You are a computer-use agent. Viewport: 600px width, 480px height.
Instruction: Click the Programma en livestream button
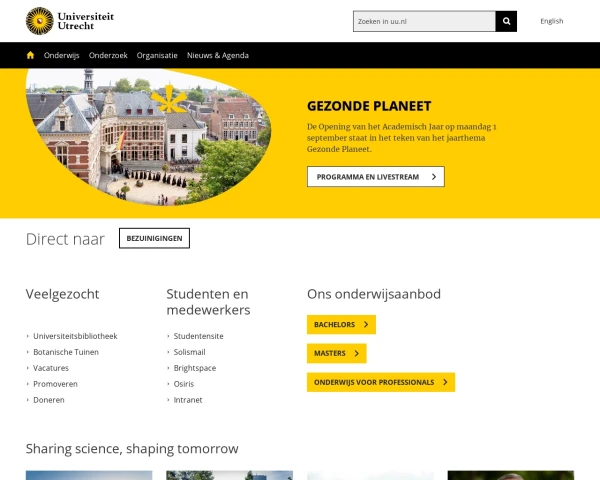point(375,177)
